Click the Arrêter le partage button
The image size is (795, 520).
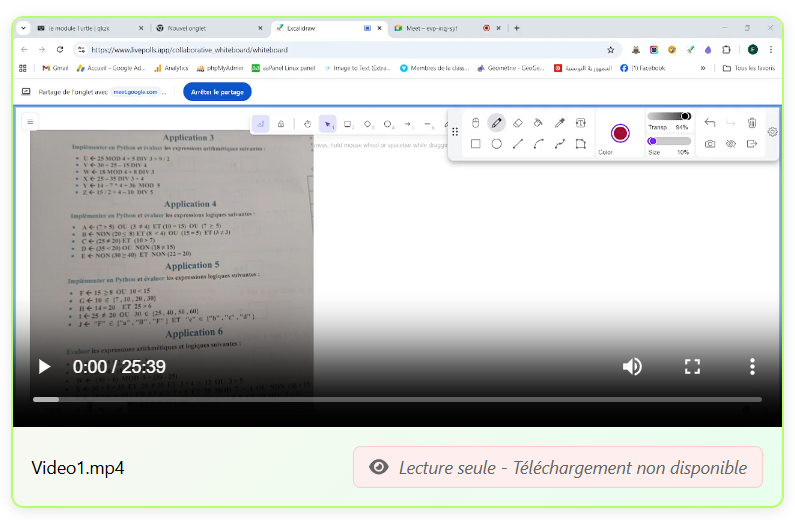click(217, 92)
